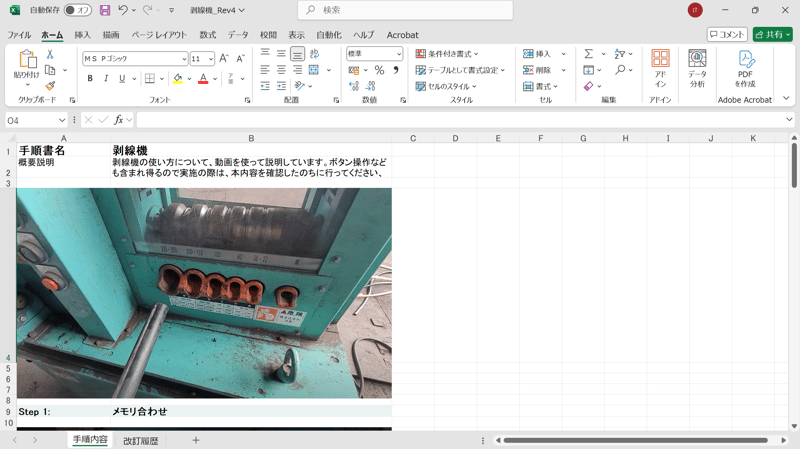Open the ファイル menu tab
This screenshot has width=800, height=449.
(x=19, y=35)
